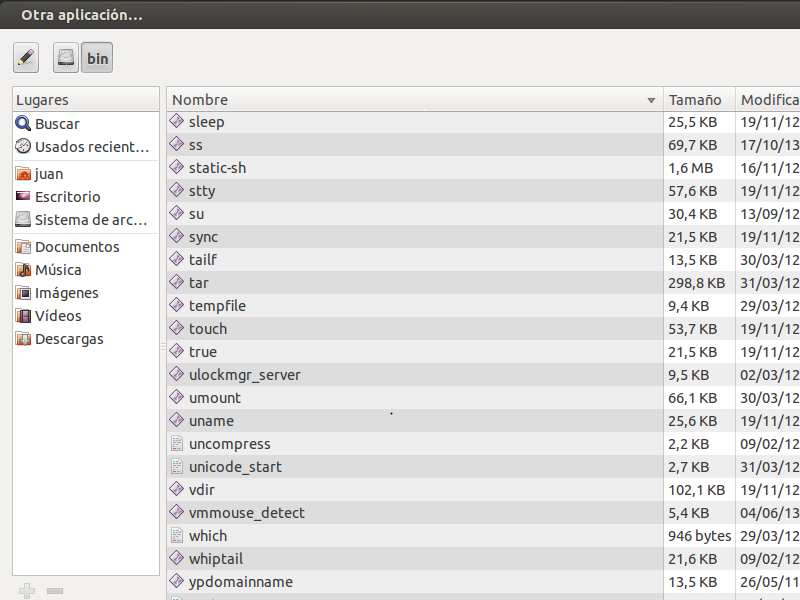Open the Música bookmark
Image resolution: width=800 pixels, height=600 pixels.
(x=58, y=270)
